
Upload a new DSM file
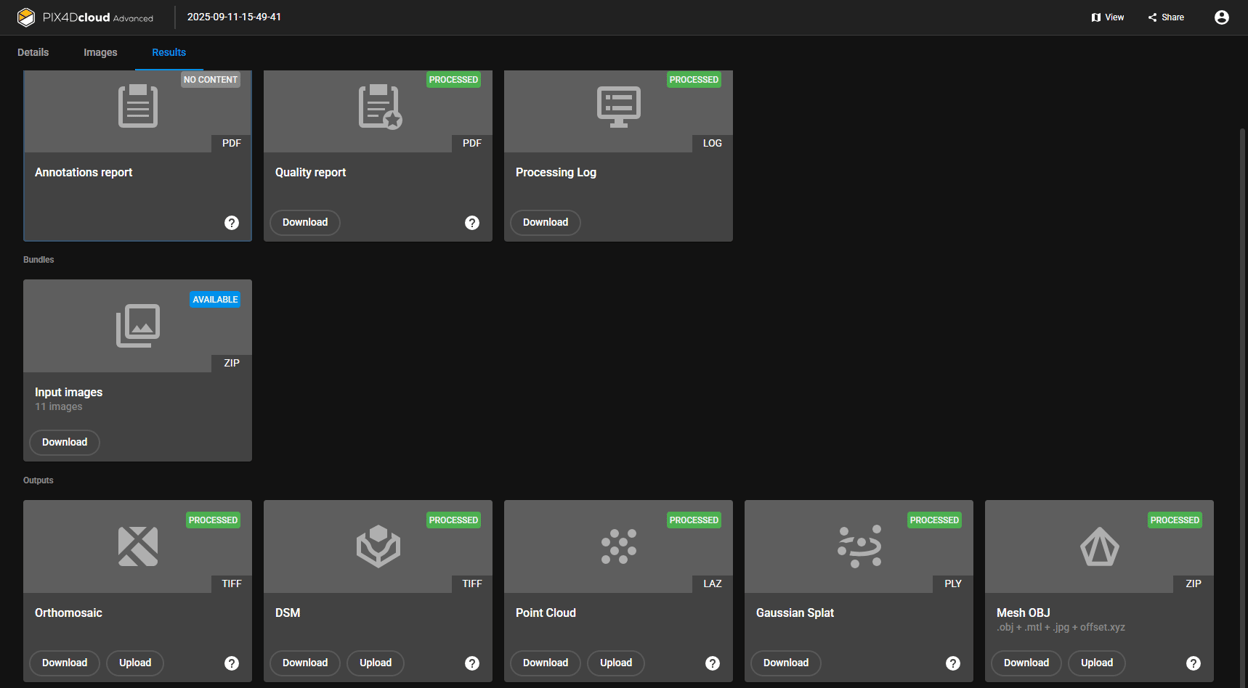(x=375, y=663)
